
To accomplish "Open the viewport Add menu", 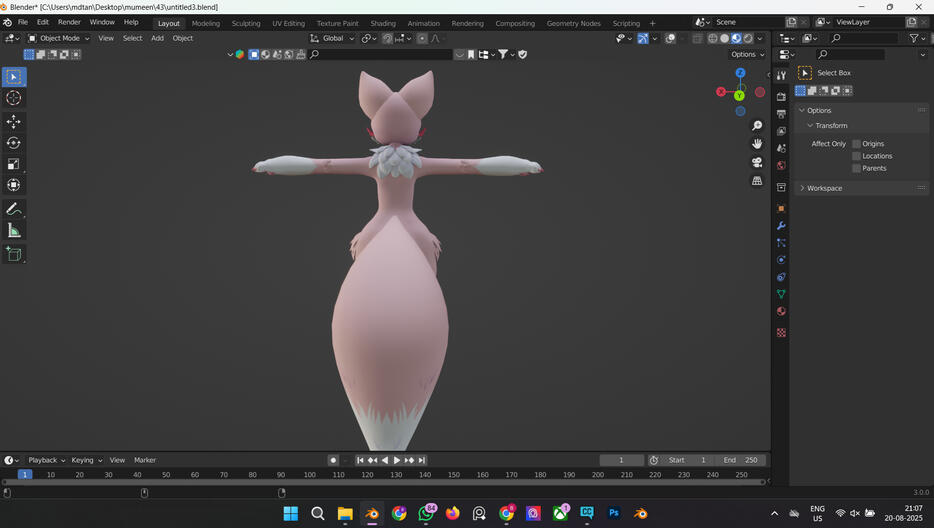I will pos(157,38).
